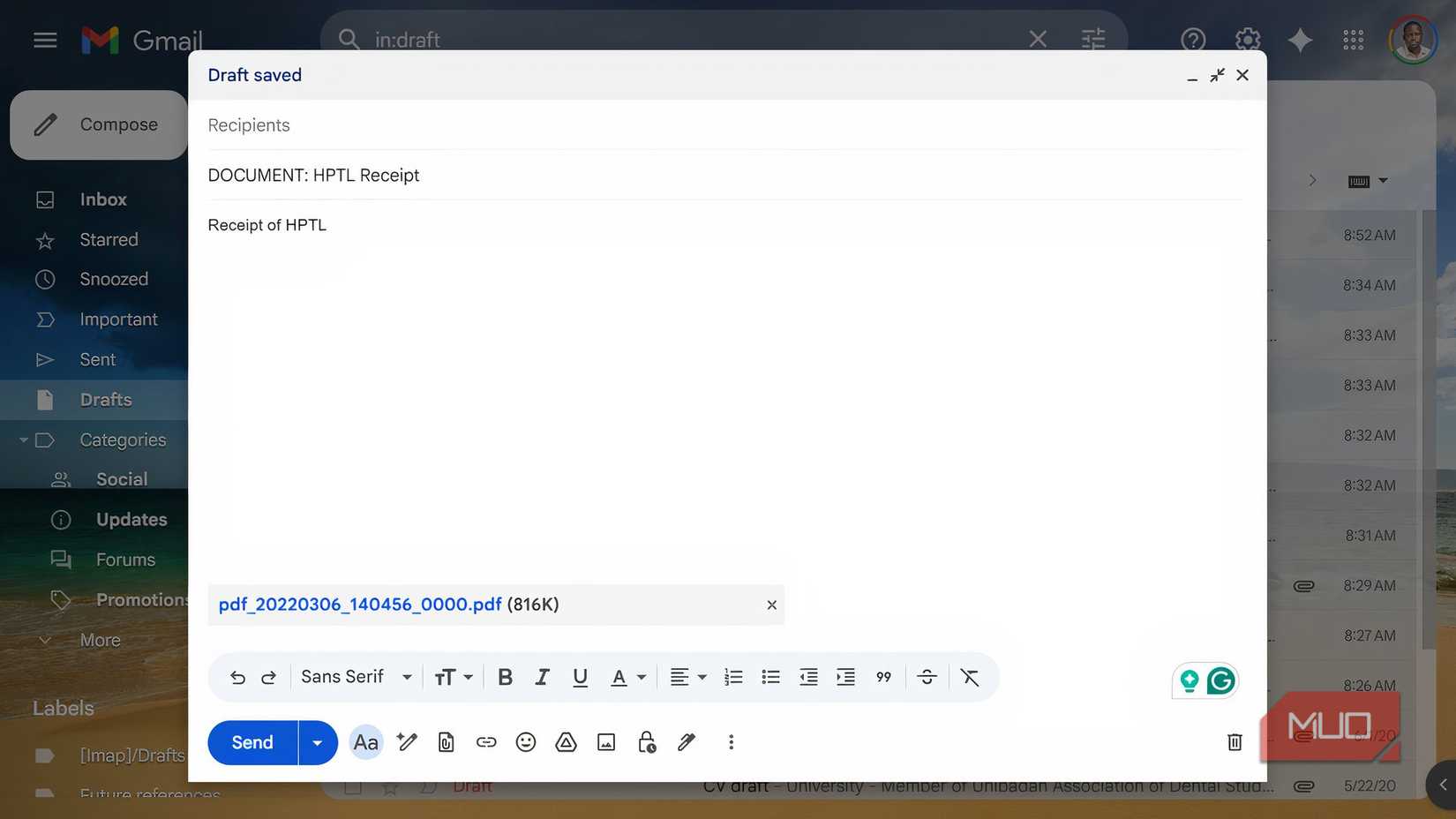Open the text color picker
Viewport: 1456px width, 819px height.
coord(627,677)
